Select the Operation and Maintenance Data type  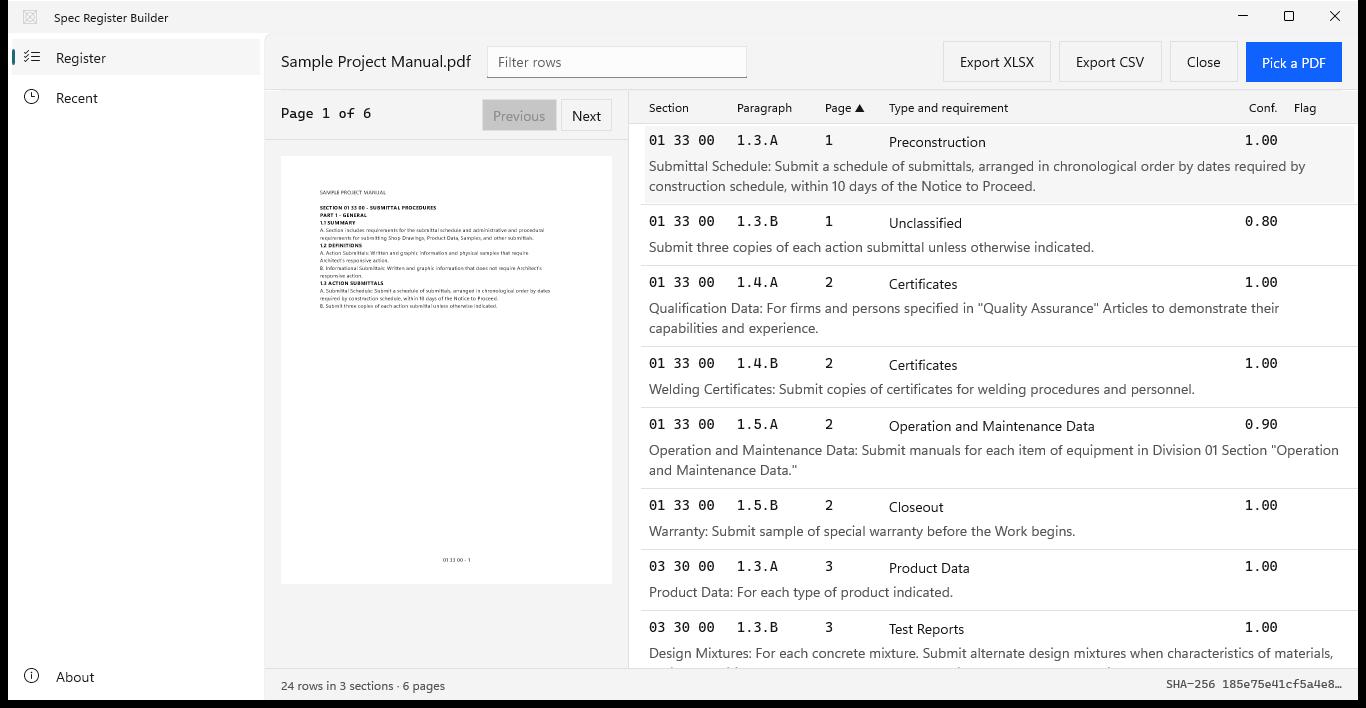(x=991, y=426)
